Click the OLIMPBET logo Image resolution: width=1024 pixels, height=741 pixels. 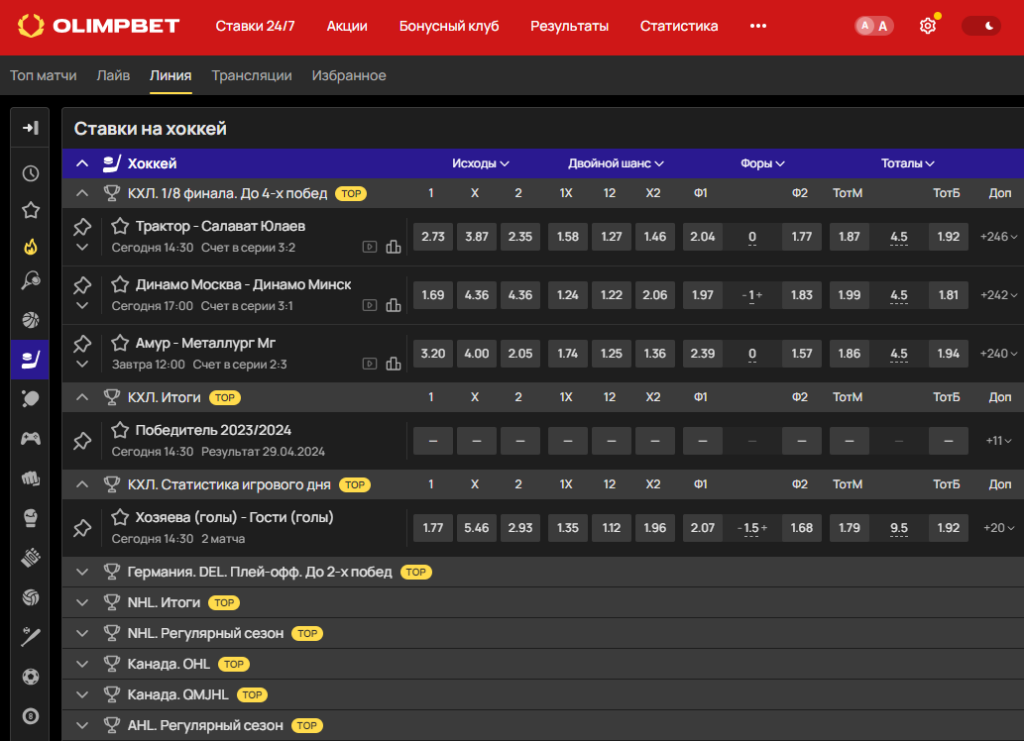point(98,26)
